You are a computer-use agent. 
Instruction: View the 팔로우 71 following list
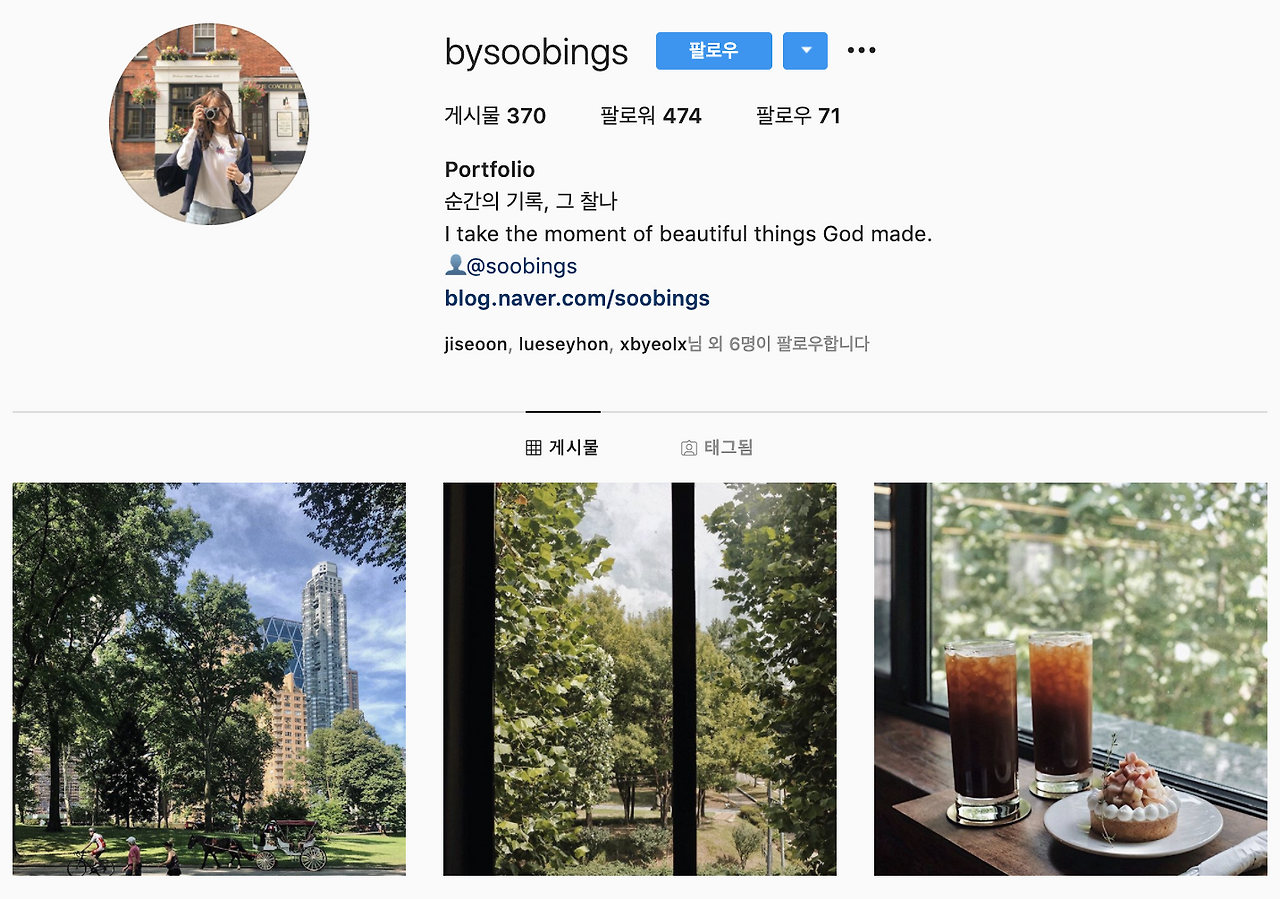pos(798,116)
